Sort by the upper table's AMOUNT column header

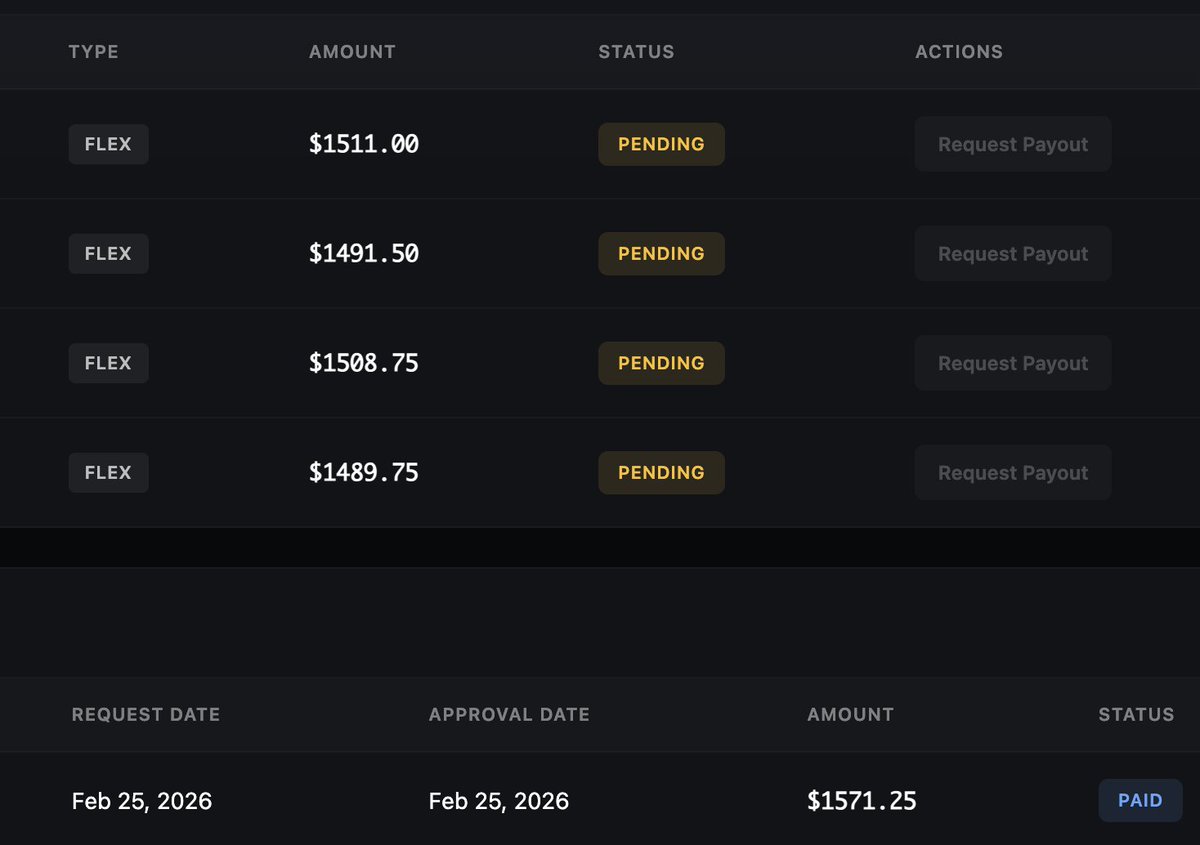352,52
